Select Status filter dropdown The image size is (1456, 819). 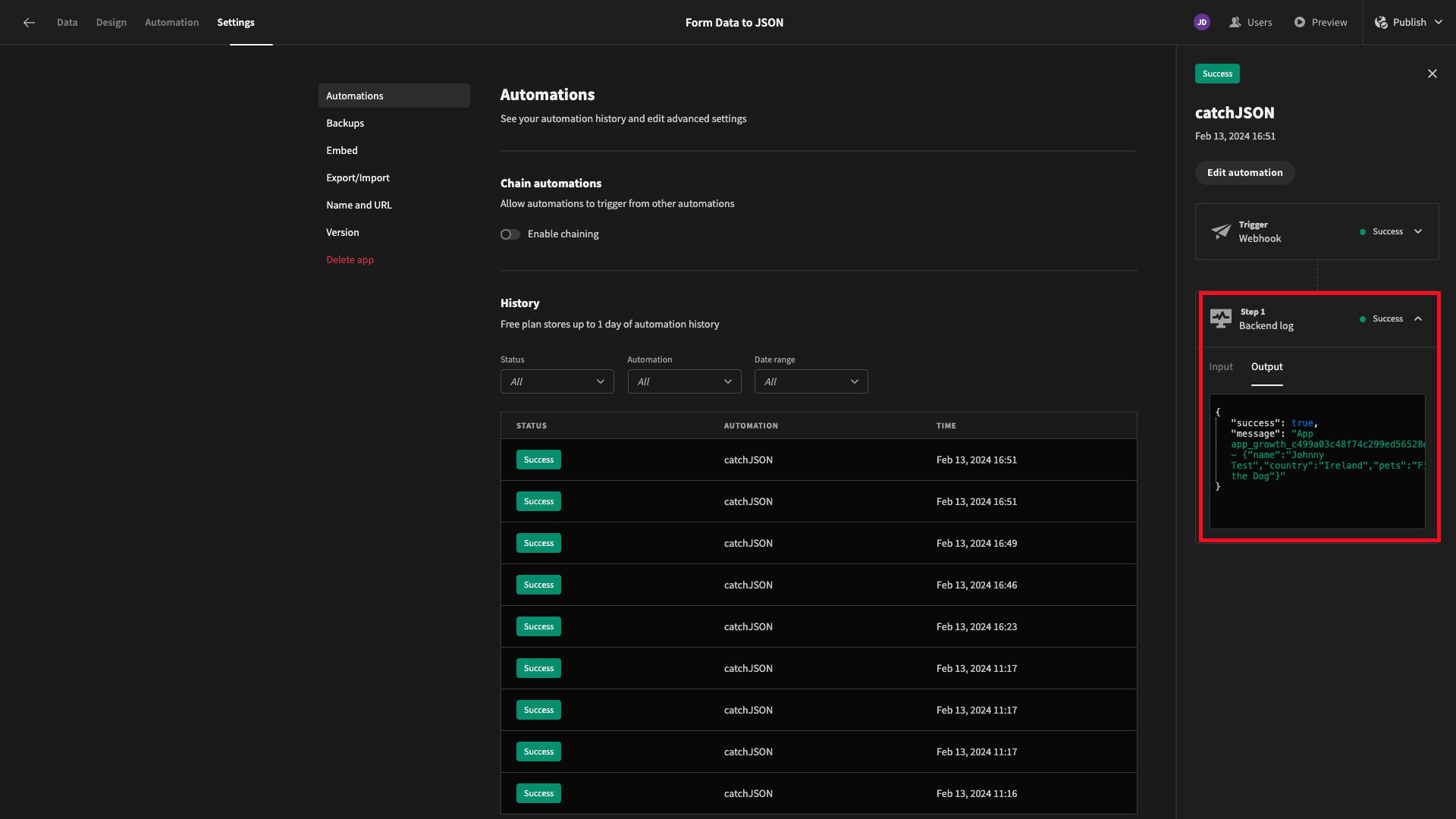coord(556,381)
